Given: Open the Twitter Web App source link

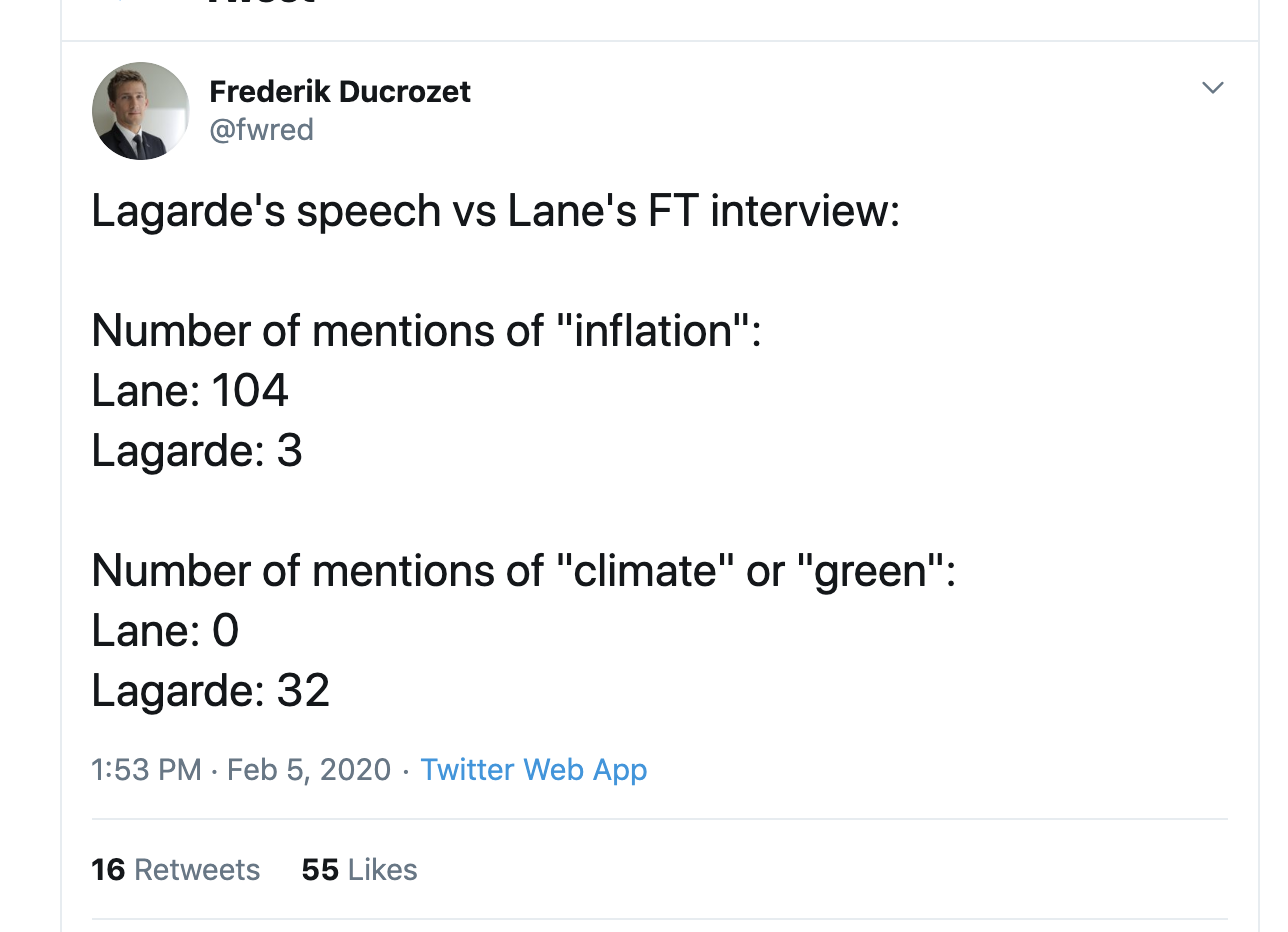Looking at the screenshot, I should [x=533, y=769].
